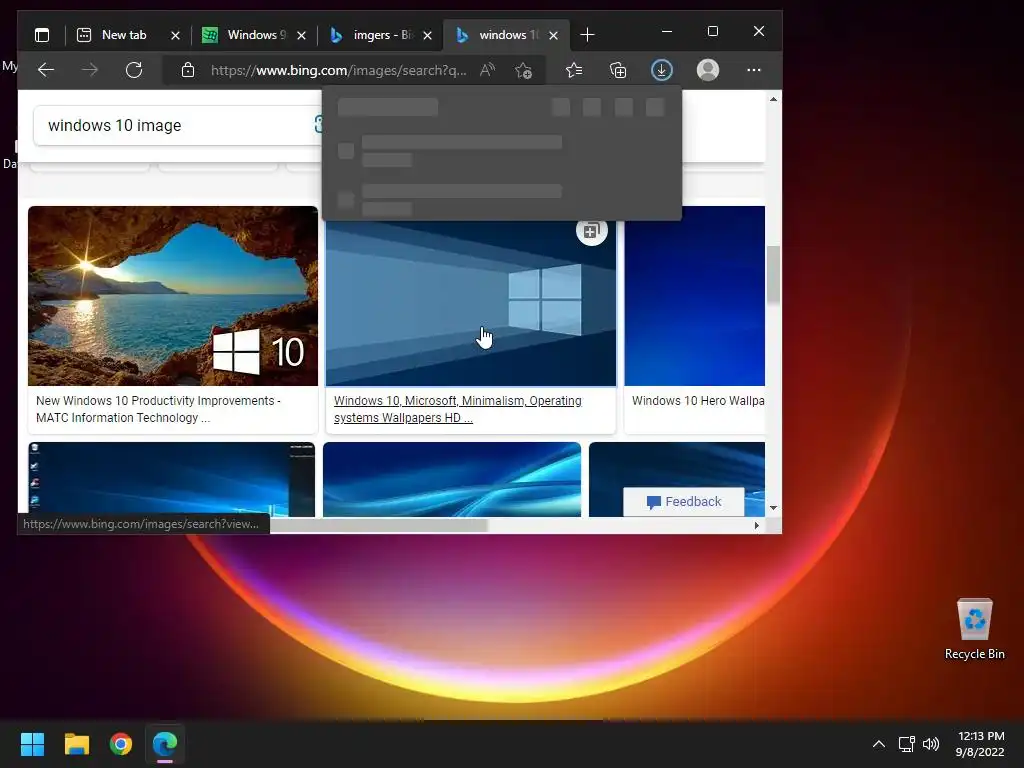Open the Windows 10 Hero Wallpaper thumbnail

click(x=694, y=296)
